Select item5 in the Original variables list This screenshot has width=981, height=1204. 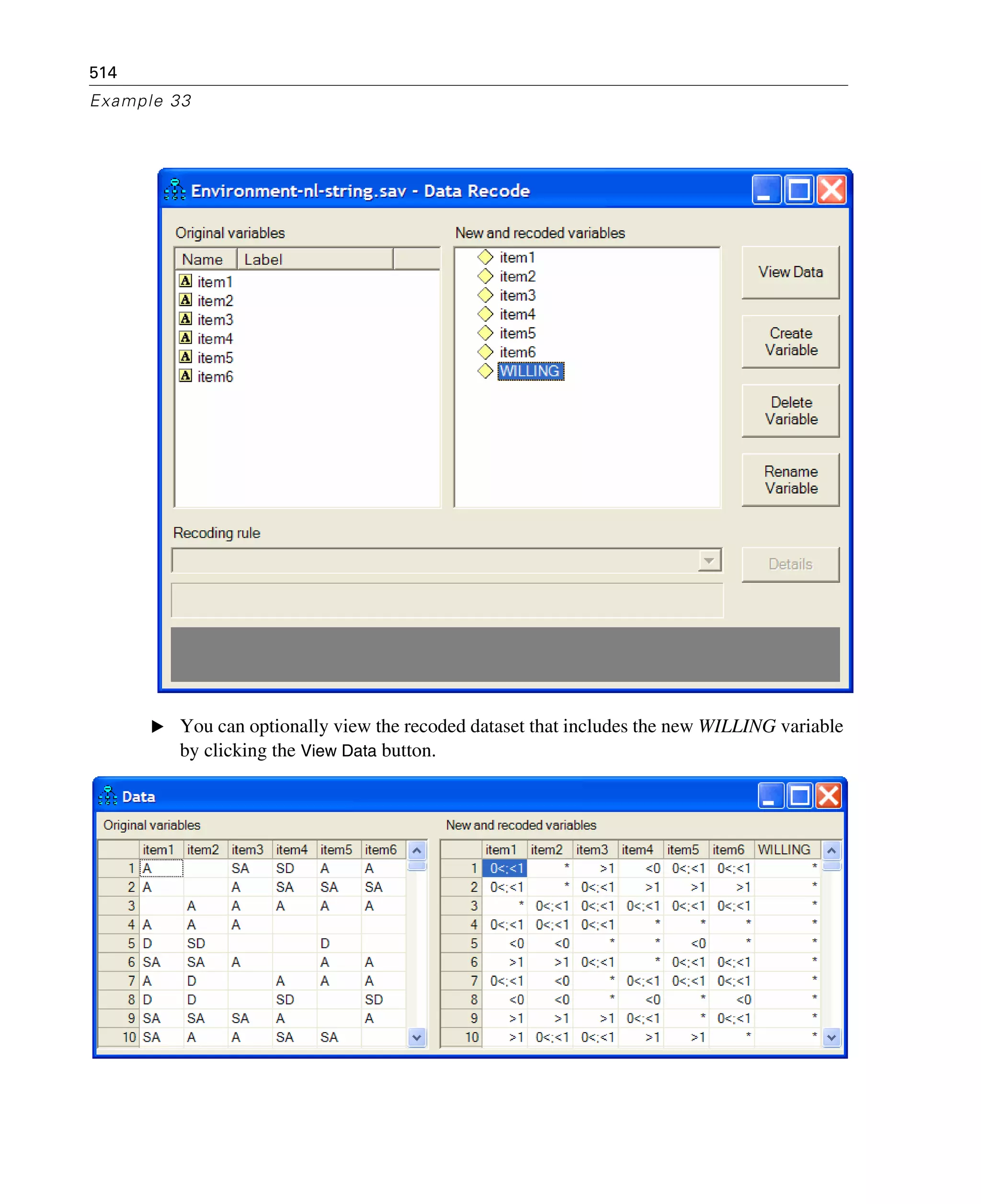coord(215,358)
